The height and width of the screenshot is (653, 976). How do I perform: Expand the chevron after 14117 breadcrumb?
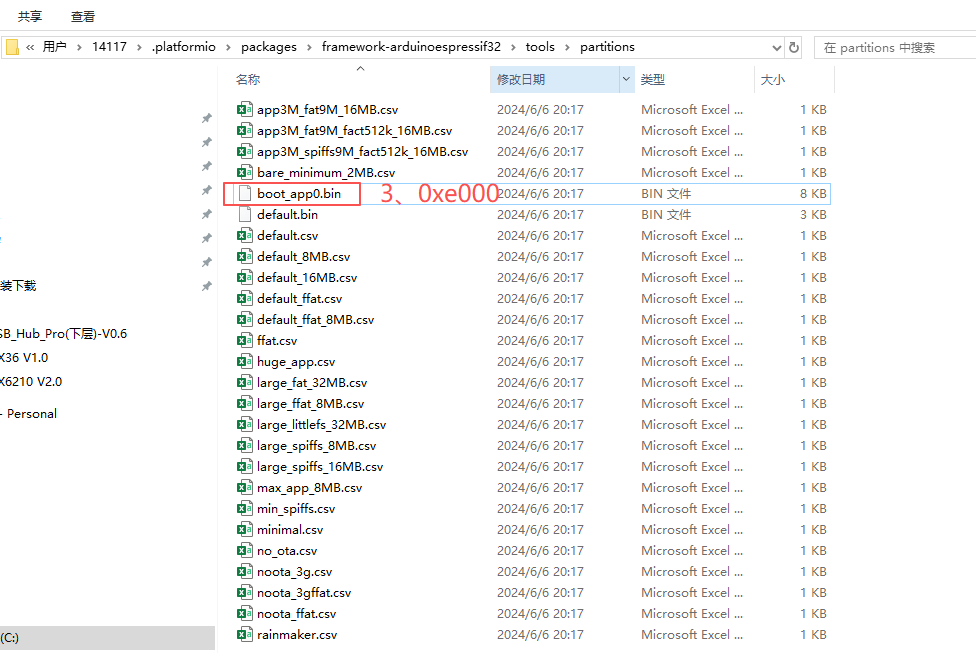pyautogui.click(x=139, y=47)
